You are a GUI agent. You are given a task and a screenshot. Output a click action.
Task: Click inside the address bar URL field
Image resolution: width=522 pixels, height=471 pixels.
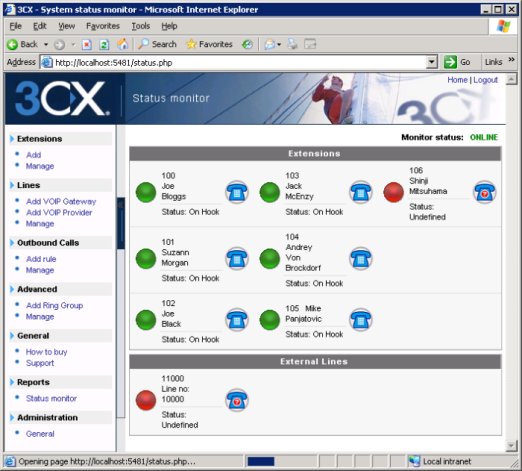click(233, 63)
